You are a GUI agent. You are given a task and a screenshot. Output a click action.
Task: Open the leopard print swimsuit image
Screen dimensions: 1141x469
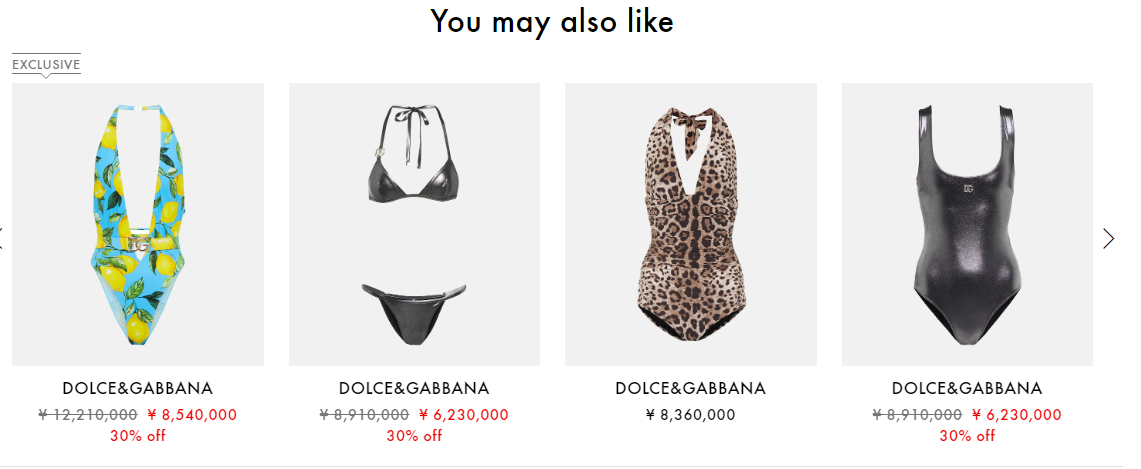click(691, 224)
